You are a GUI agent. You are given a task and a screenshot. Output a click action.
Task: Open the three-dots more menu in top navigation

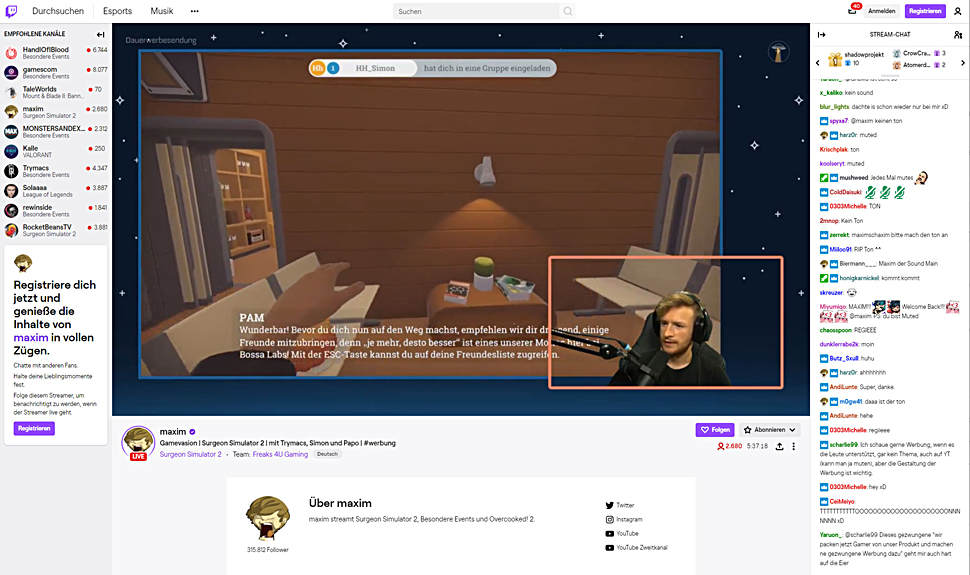[194, 11]
